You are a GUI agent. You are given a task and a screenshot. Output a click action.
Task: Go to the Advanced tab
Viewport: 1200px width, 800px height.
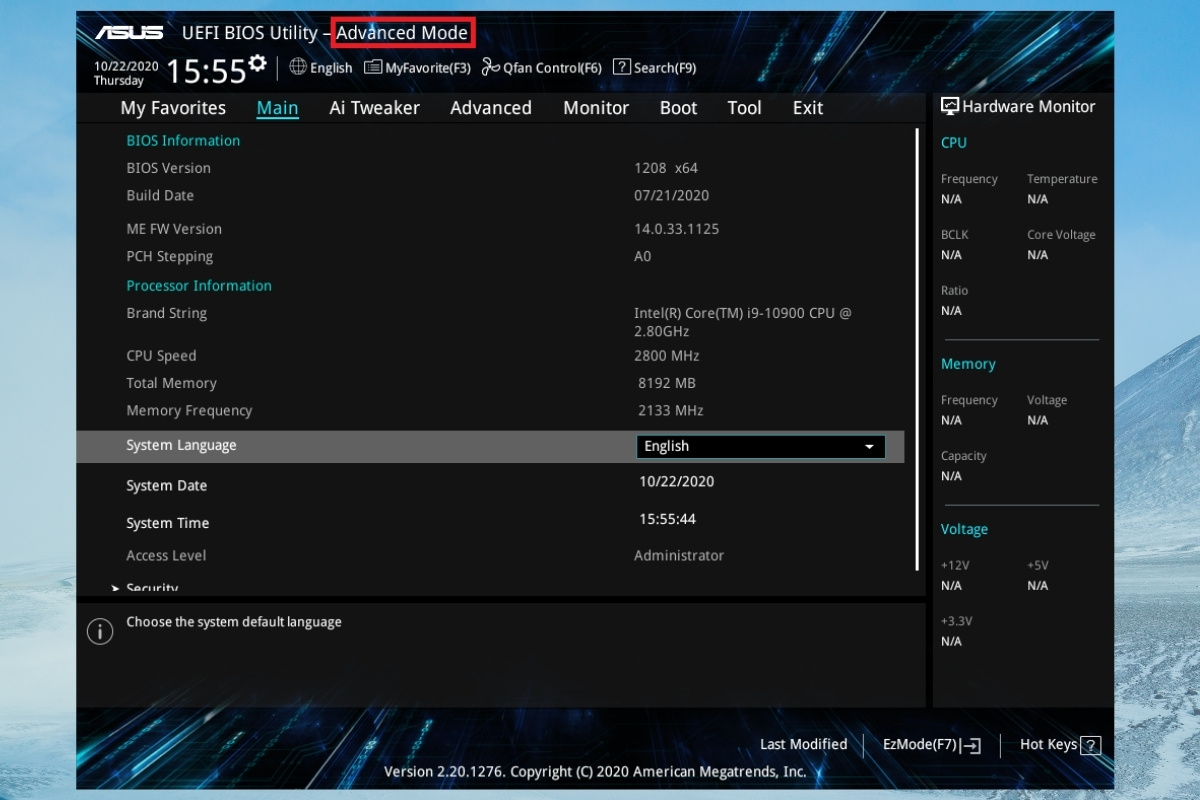point(490,108)
